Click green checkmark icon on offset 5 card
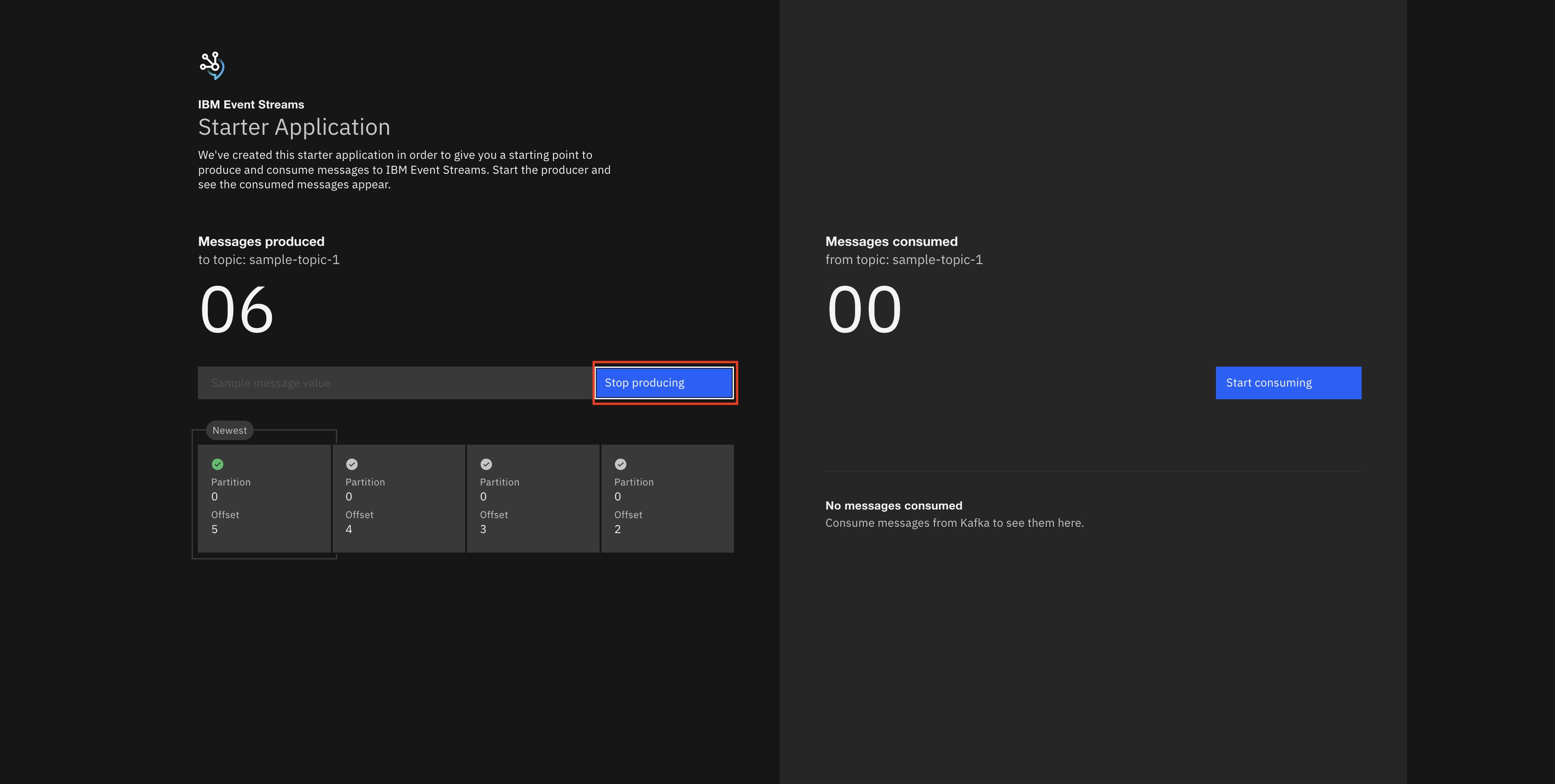The image size is (1555, 784). coord(217,464)
